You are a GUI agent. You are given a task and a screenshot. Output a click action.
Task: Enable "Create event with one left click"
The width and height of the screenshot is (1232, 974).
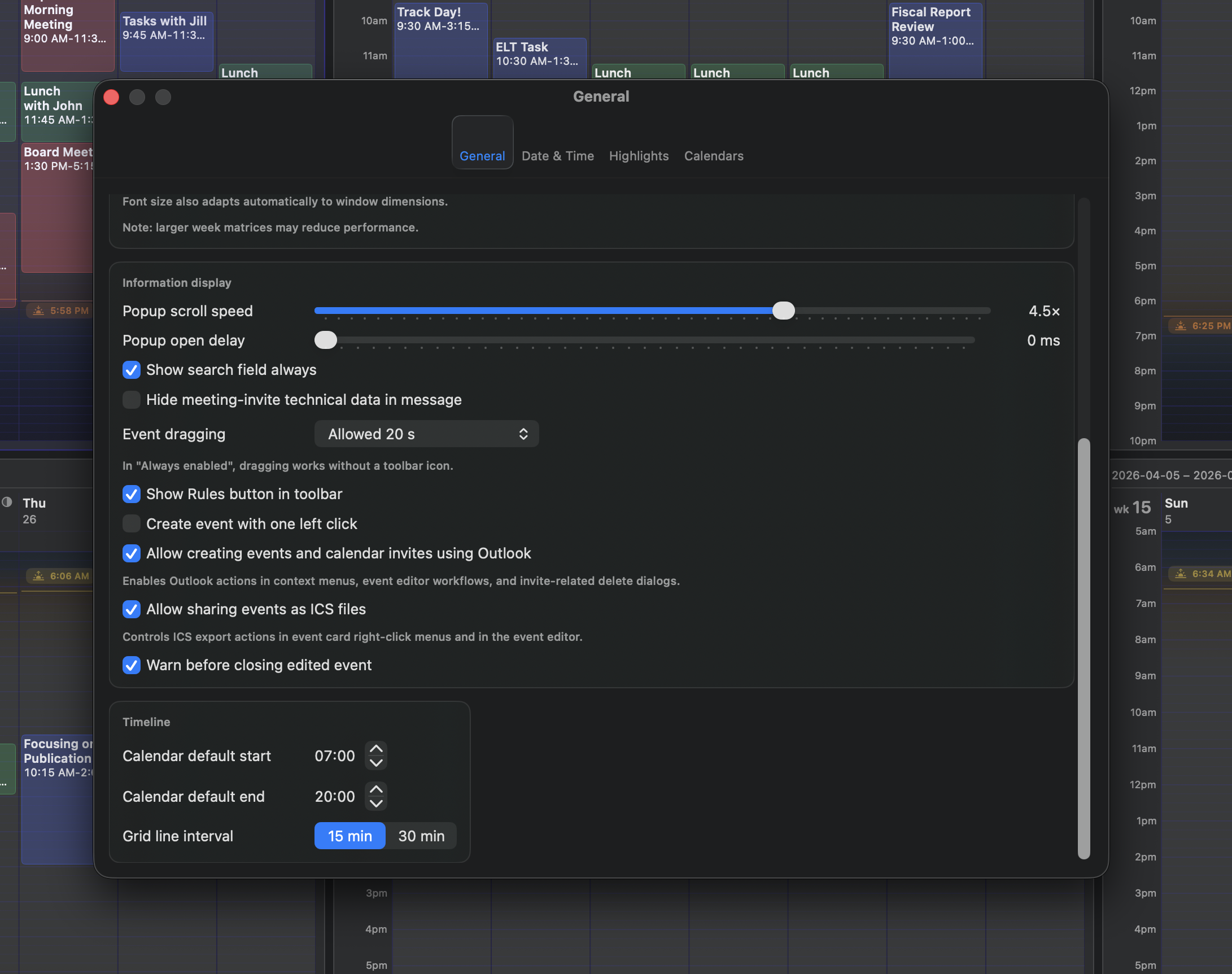click(x=131, y=523)
